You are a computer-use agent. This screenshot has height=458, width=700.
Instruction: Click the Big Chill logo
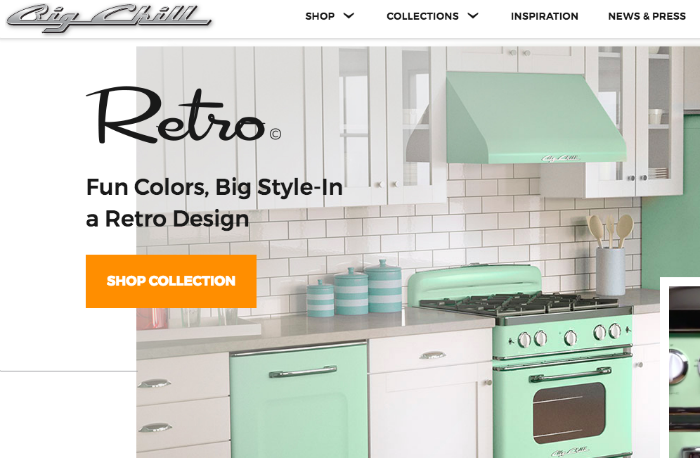[x=109, y=18]
